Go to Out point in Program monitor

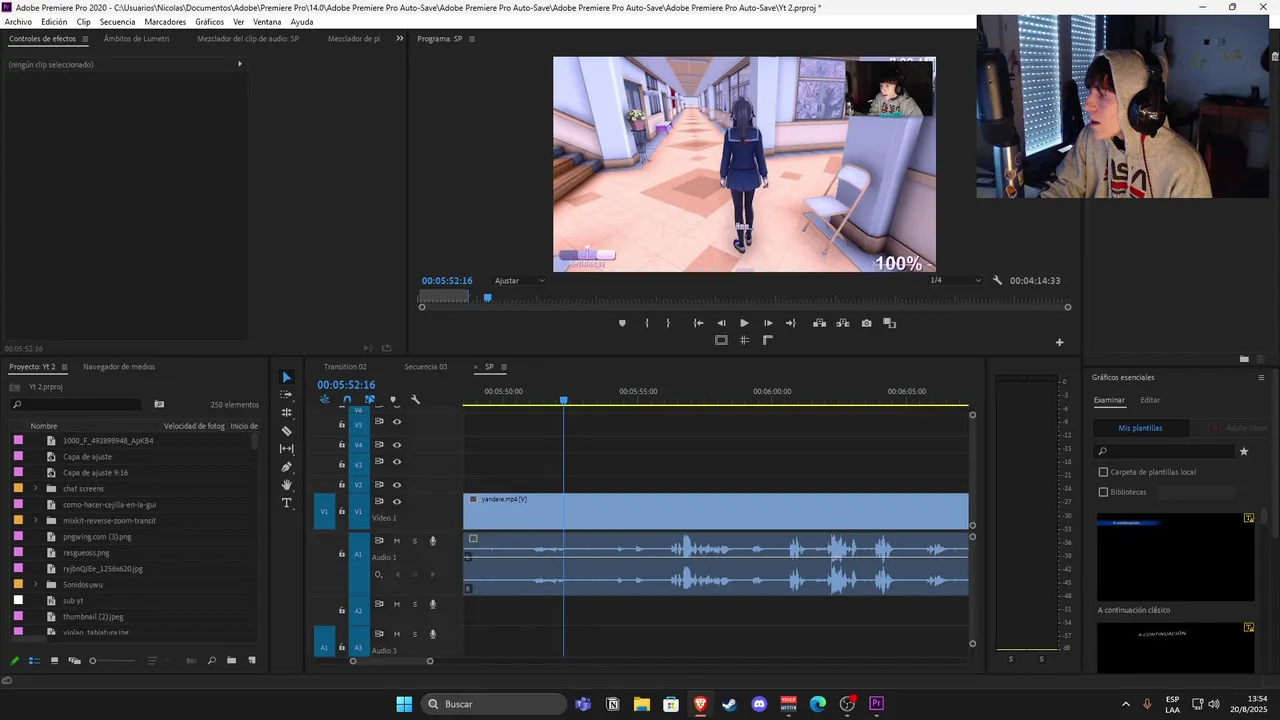(791, 323)
